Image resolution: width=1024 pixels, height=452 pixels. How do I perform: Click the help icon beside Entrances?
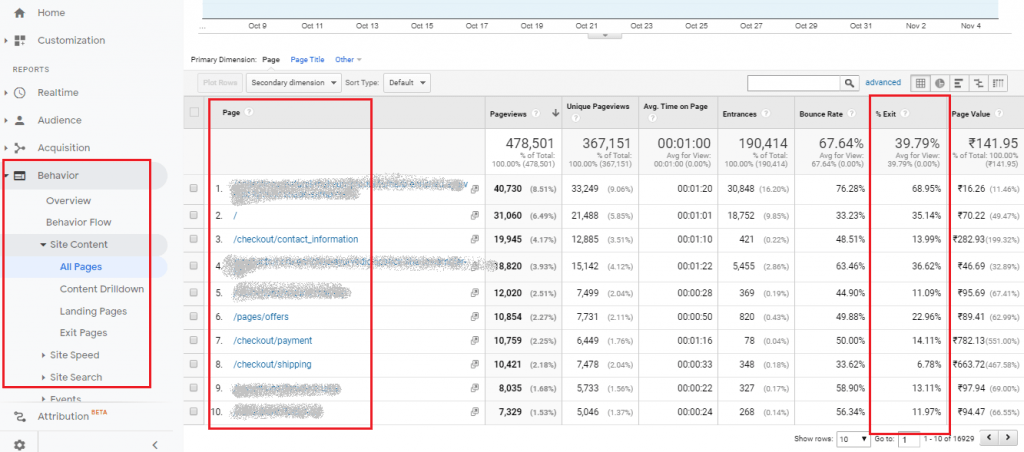coord(765,114)
